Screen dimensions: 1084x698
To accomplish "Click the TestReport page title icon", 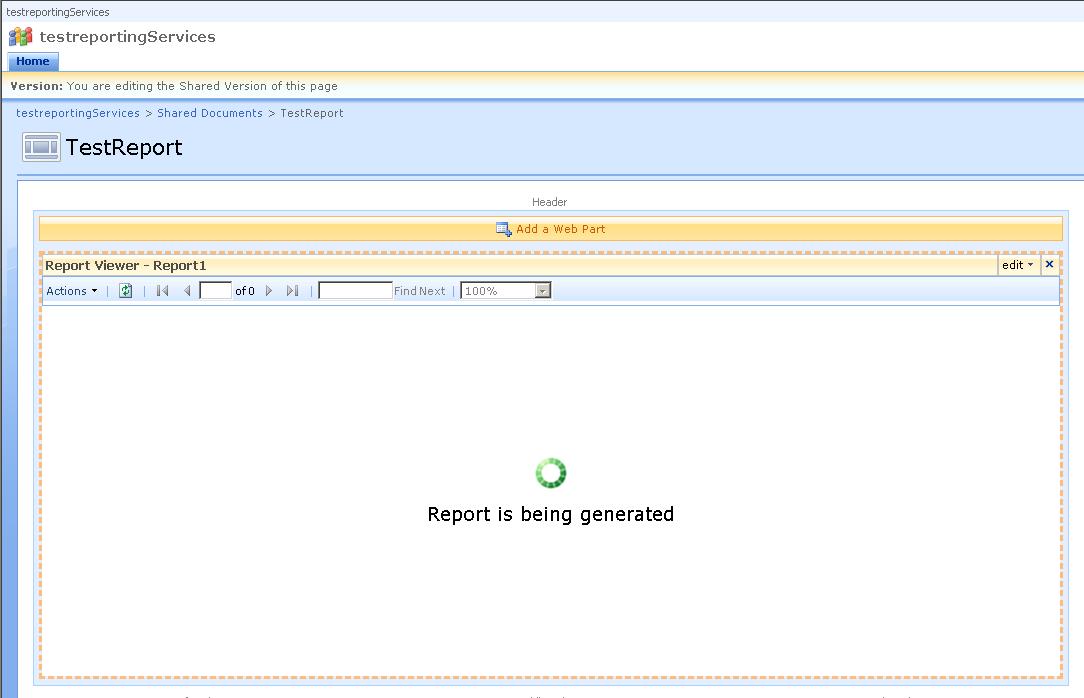I will click(x=41, y=147).
